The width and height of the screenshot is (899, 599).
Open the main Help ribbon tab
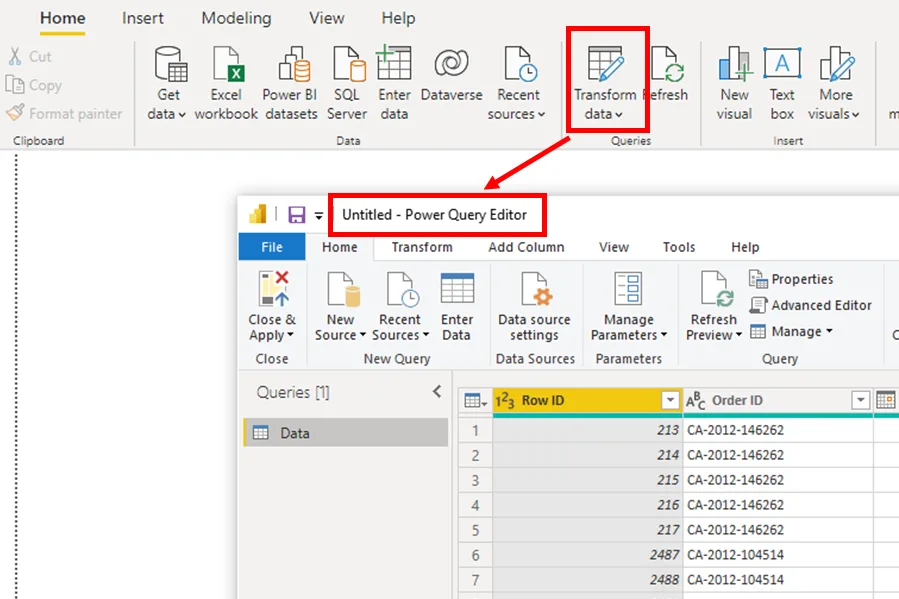click(398, 18)
